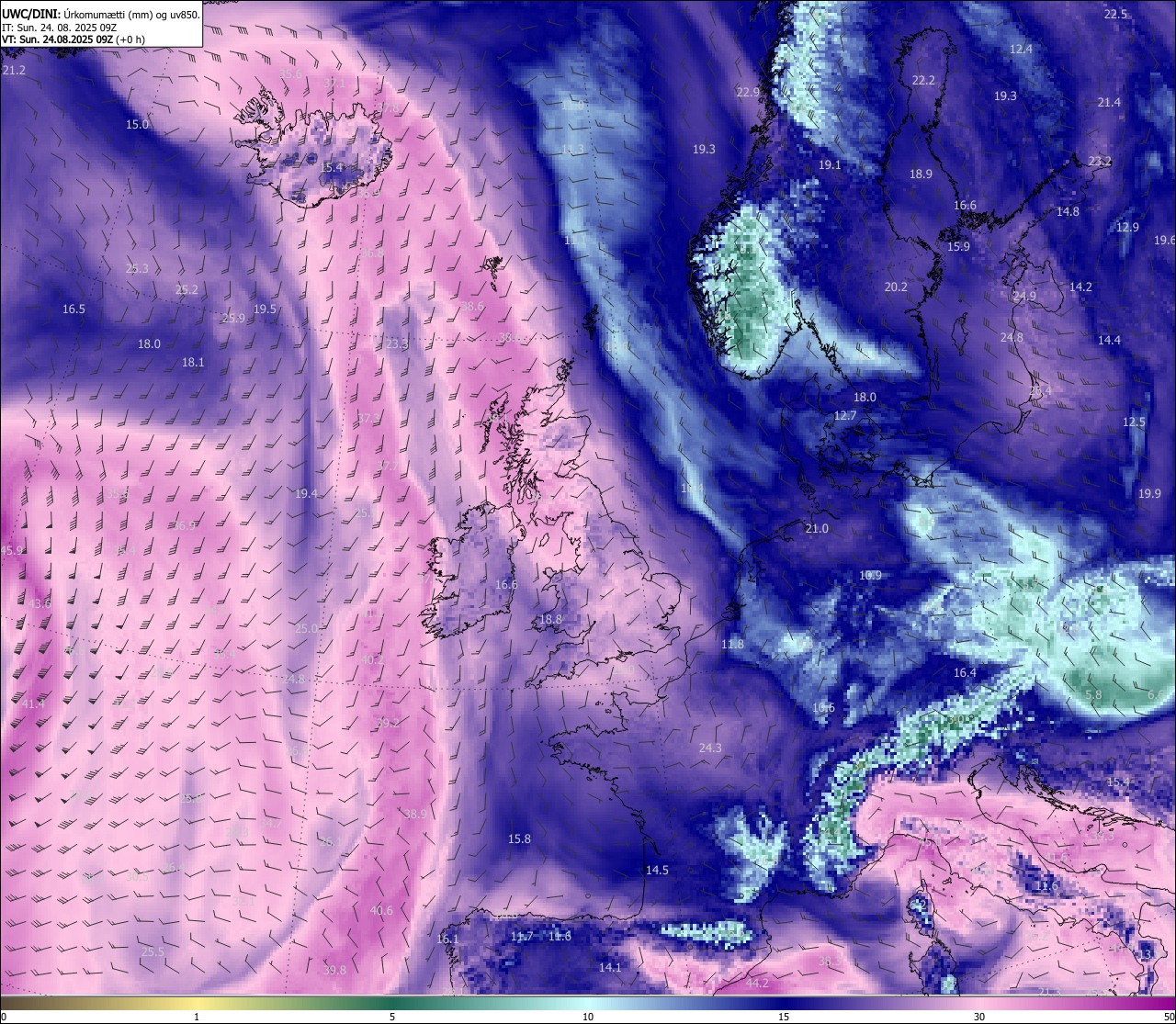Click the 1 label on the colour scale
Viewport: 1176px width, 1024px height.
(x=197, y=1017)
